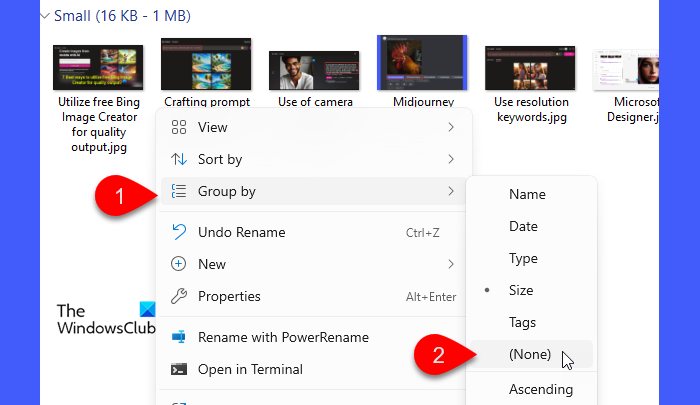Screen dimensions: 700x405
Task: Click the Properties wrench icon
Action: click(179, 296)
